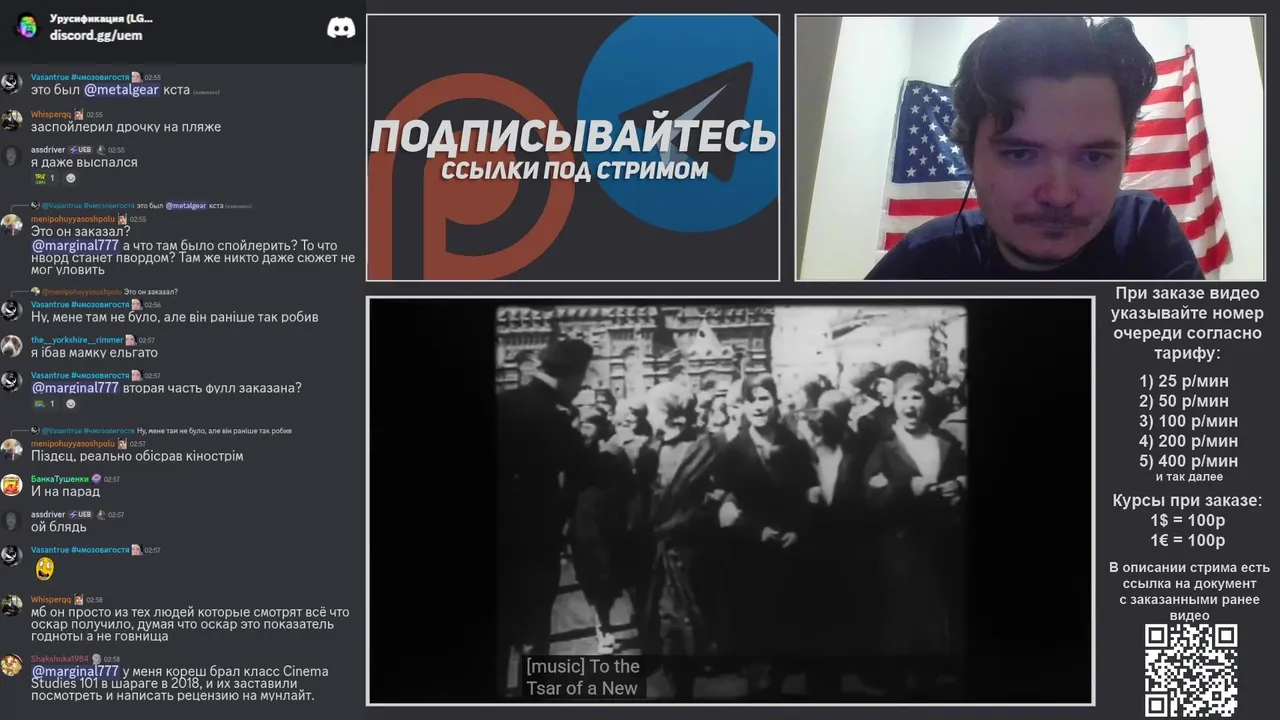Click the username БанкаТушенки

[59, 479]
